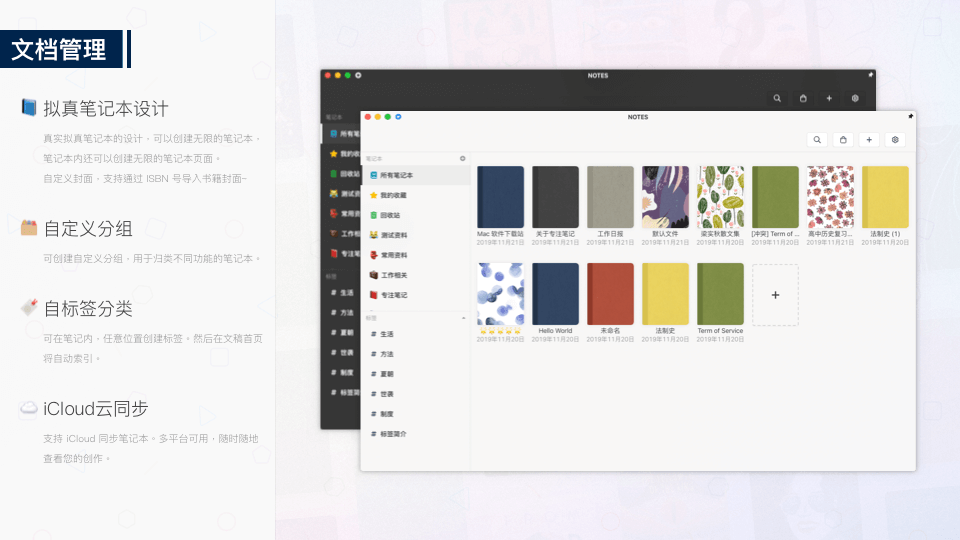This screenshot has height=540, width=960.
Task: Open the Term of Service notebook
Action: pyautogui.click(x=720, y=294)
